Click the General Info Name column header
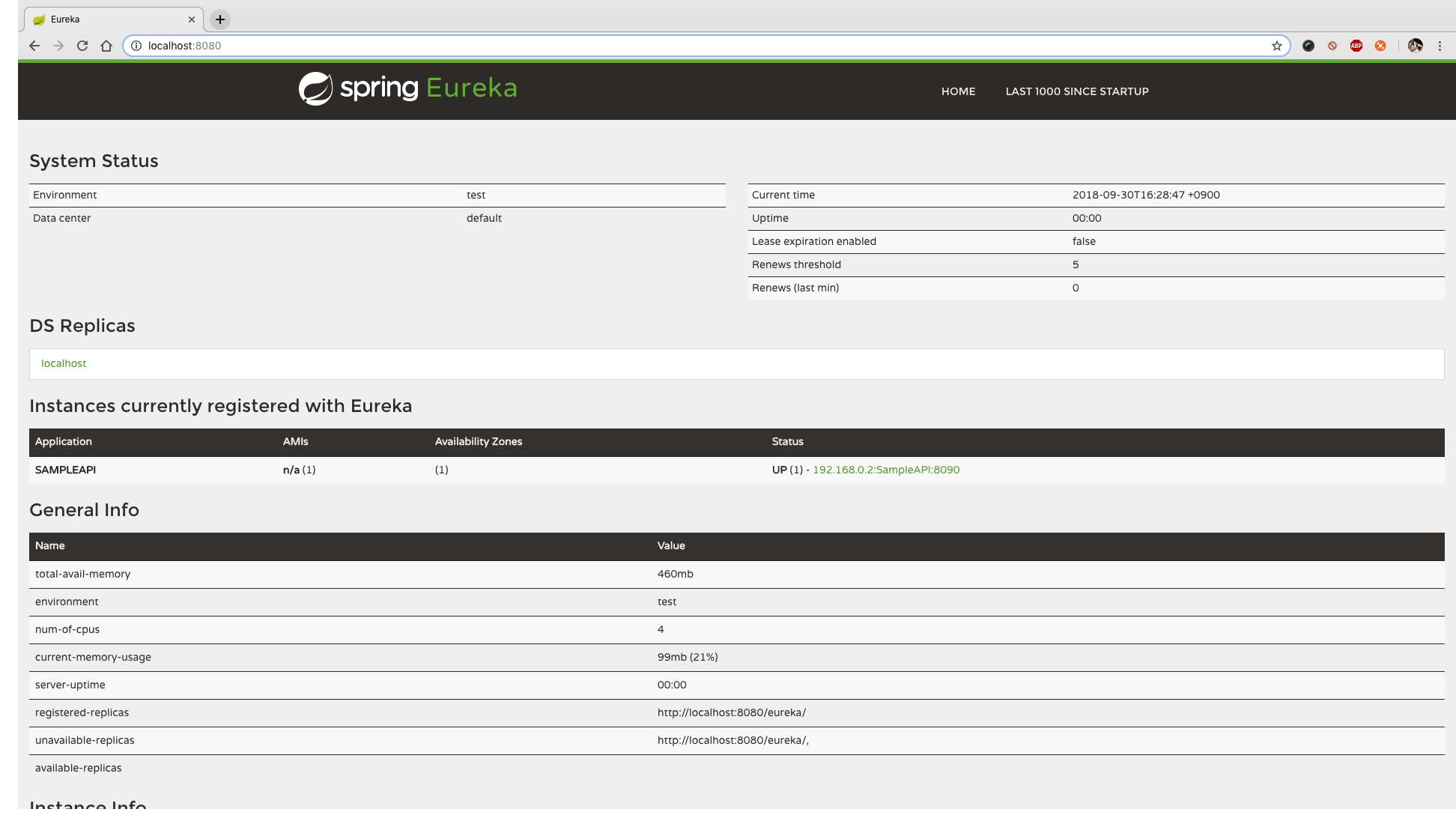 [x=49, y=545]
